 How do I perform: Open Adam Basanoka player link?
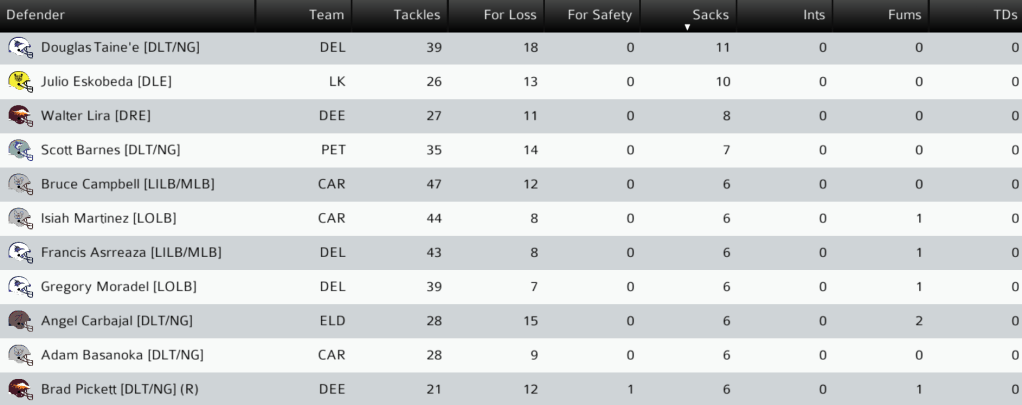coord(122,354)
